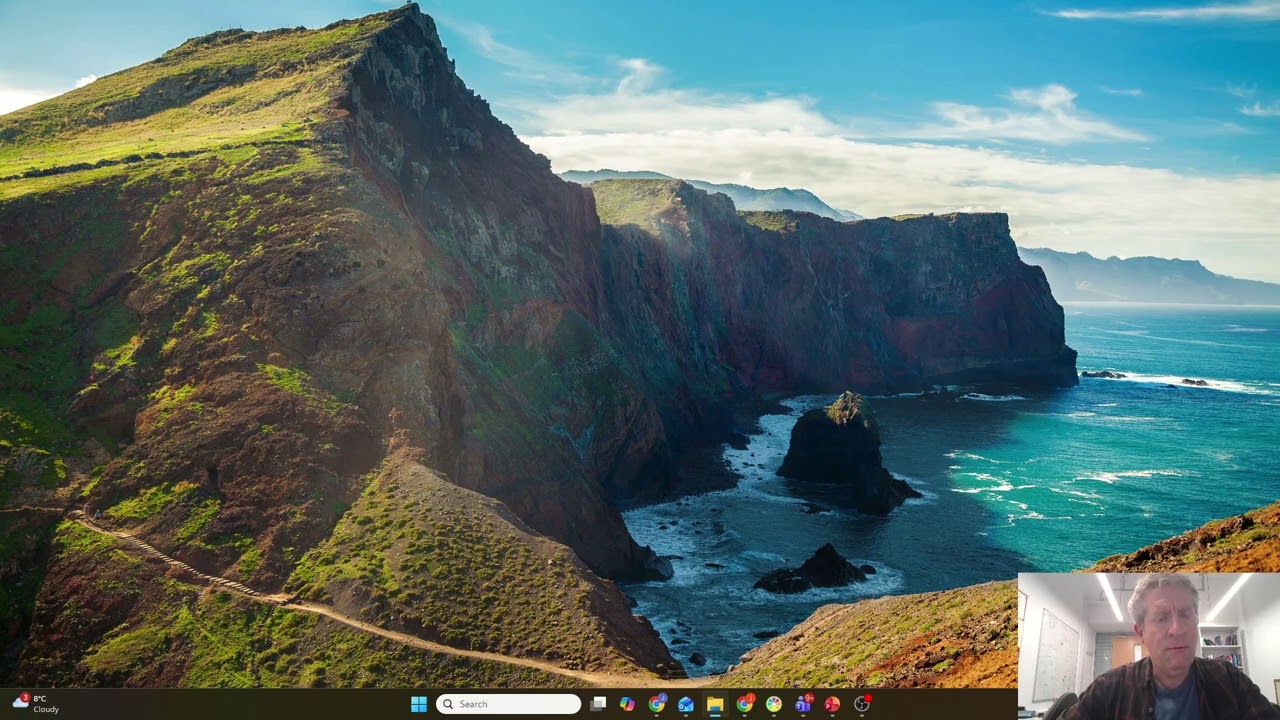The width and height of the screenshot is (1280, 720).
Task: Open the OBS Studio taskbar icon
Action: (x=862, y=704)
